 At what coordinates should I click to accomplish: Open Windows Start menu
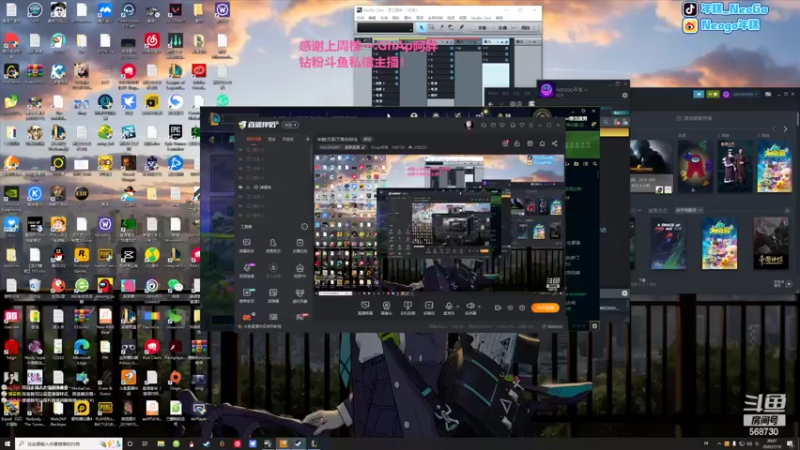point(7,444)
